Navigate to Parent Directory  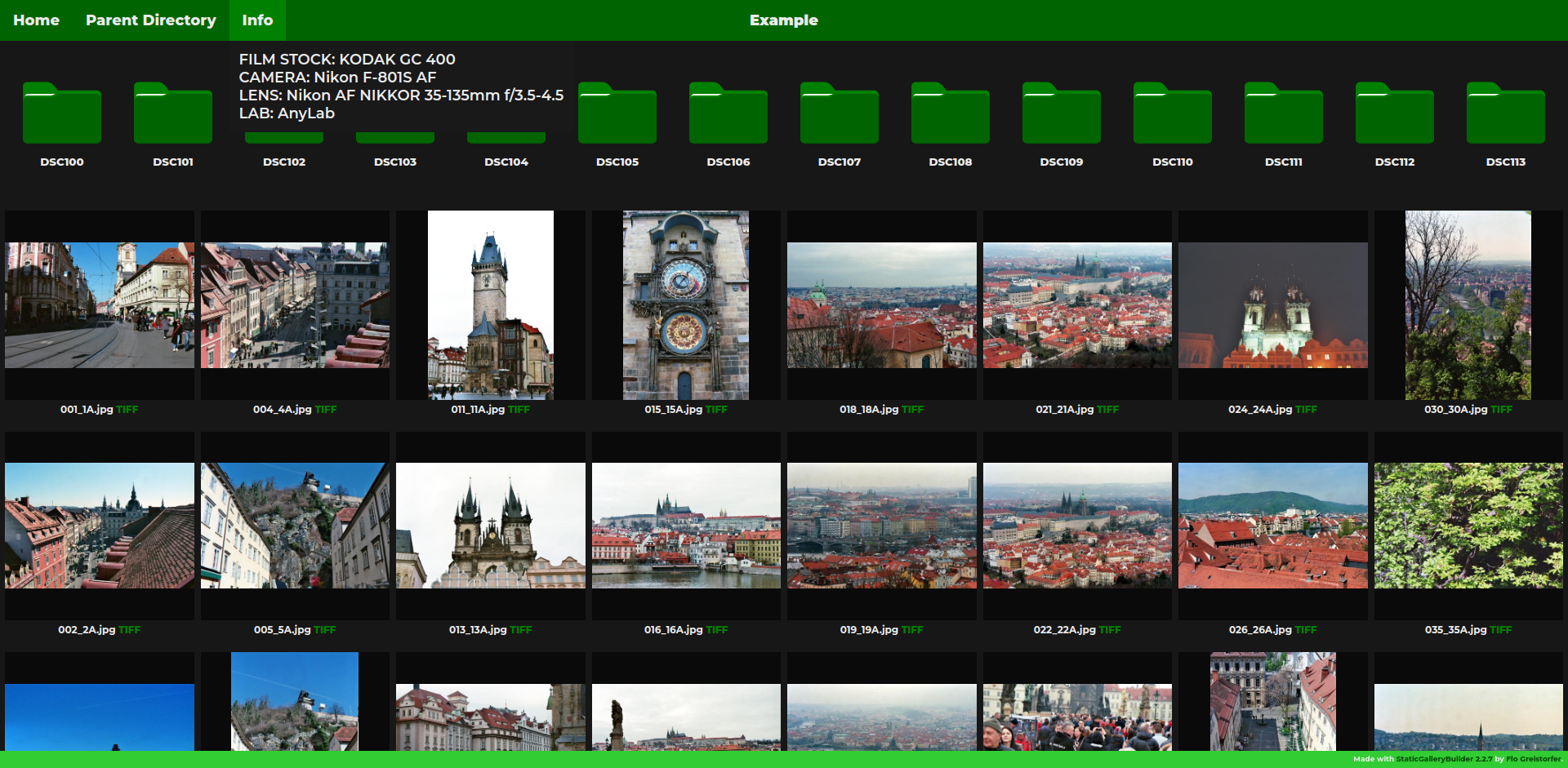(x=151, y=20)
